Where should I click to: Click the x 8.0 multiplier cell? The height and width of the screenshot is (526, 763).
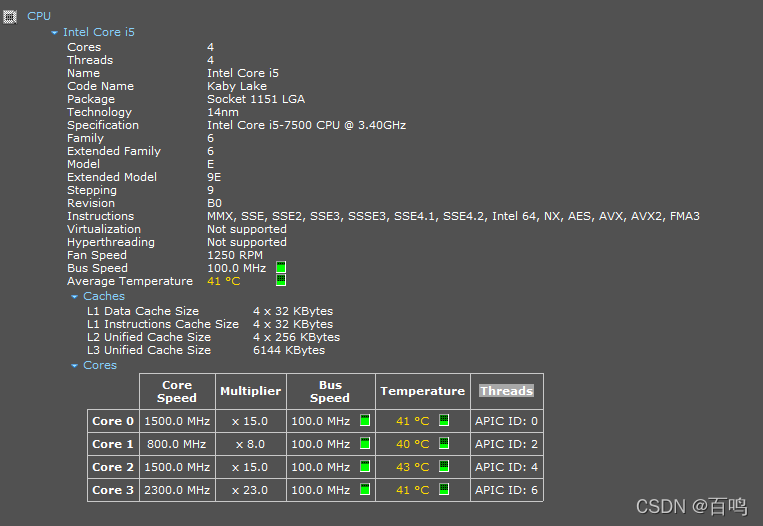coord(250,444)
